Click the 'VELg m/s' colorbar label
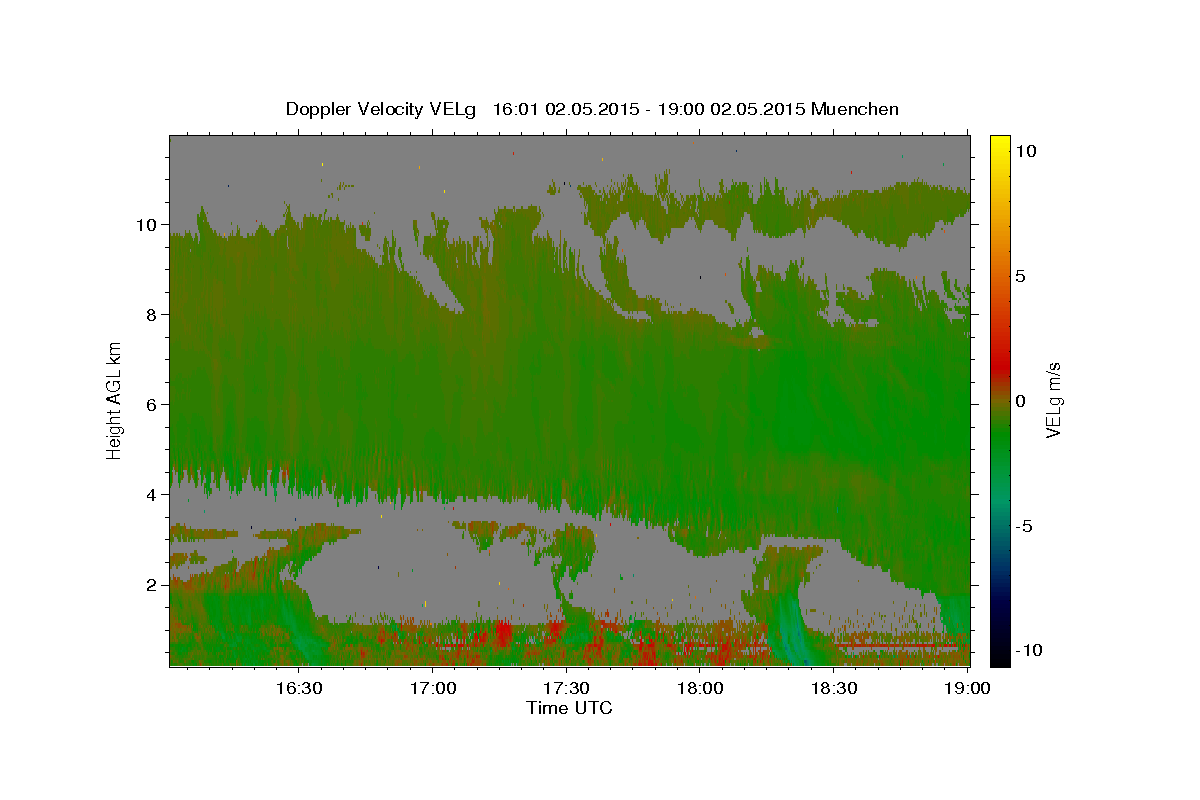Viewport: 1200px width, 800px height. click(1054, 400)
